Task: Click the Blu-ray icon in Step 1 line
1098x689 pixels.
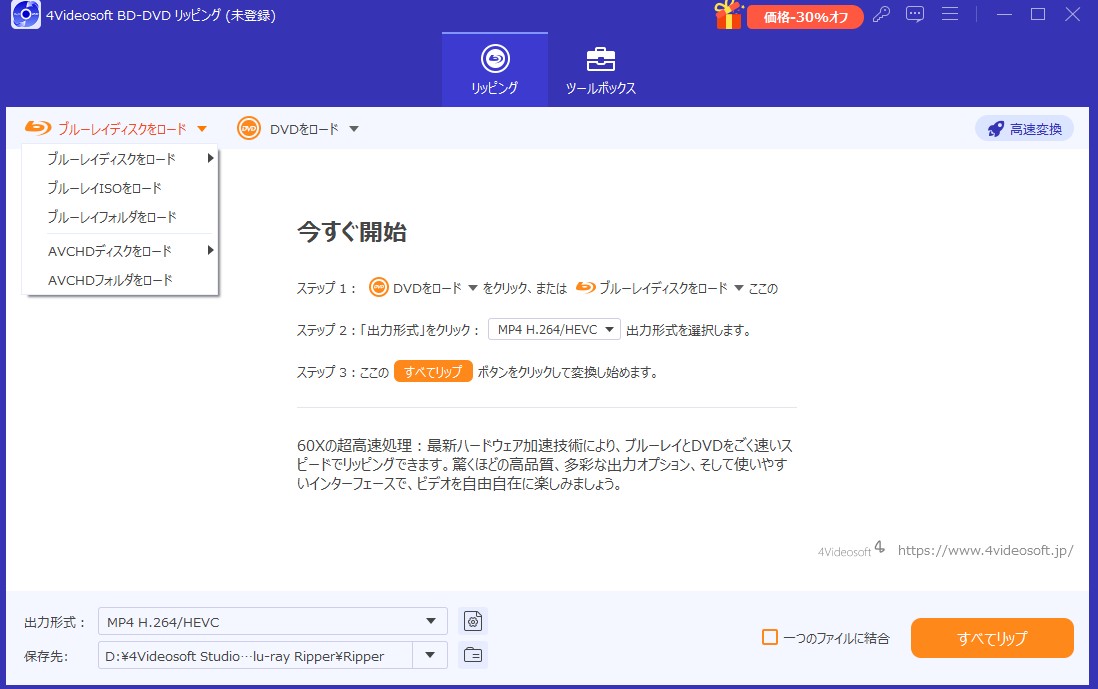Action: click(x=585, y=287)
